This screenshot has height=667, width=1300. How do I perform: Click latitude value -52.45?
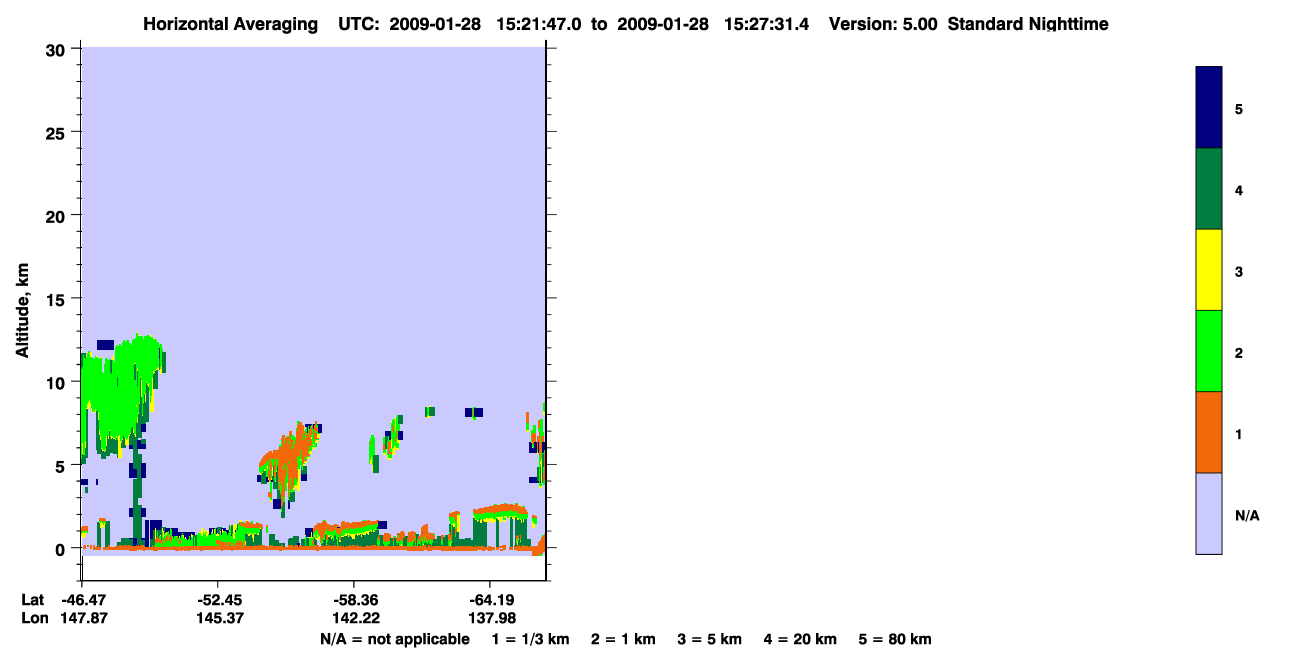(x=218, y=600)
